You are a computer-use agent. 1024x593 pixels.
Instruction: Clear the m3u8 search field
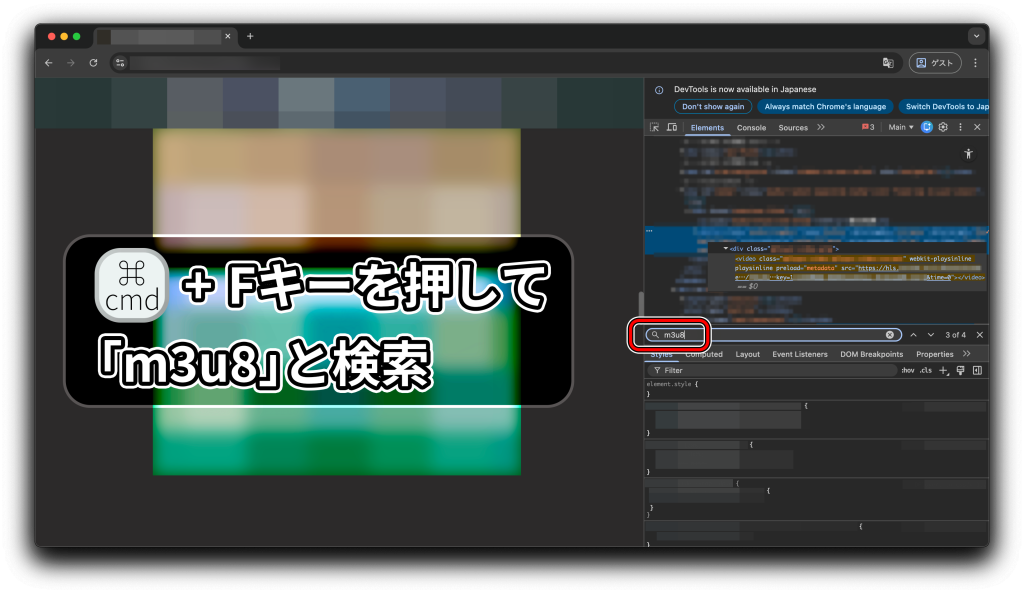click(890, 335)
